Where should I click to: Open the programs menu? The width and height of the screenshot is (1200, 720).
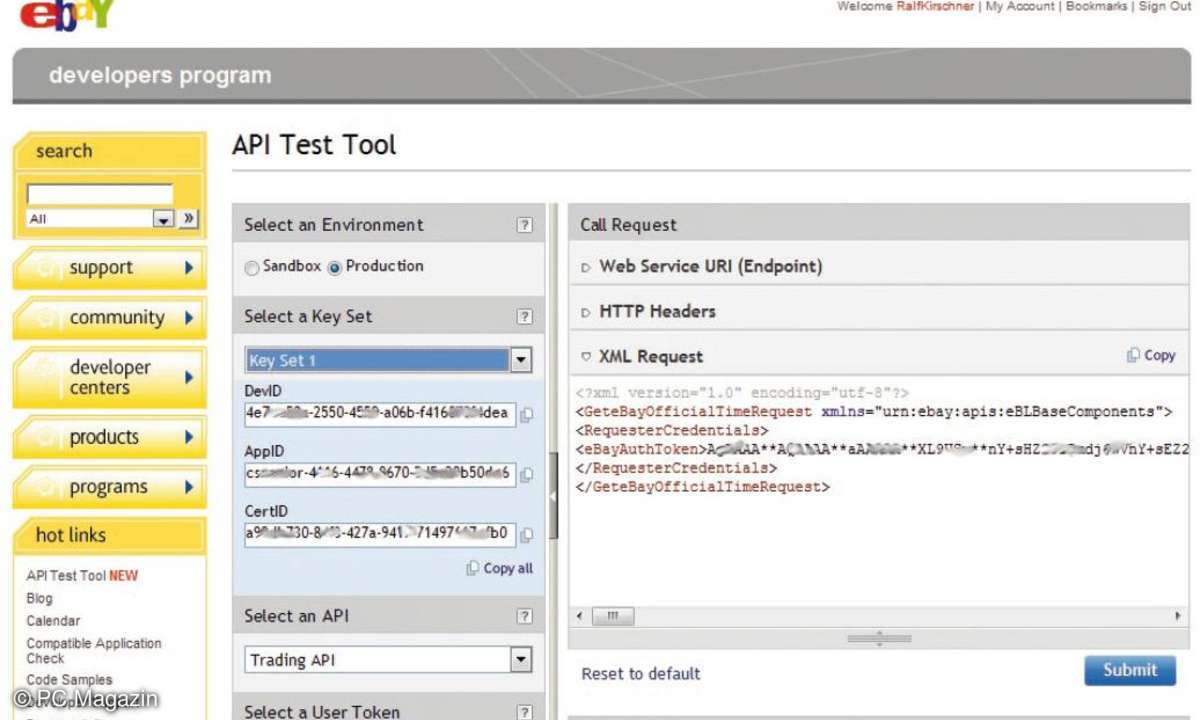tap(109, 487)
